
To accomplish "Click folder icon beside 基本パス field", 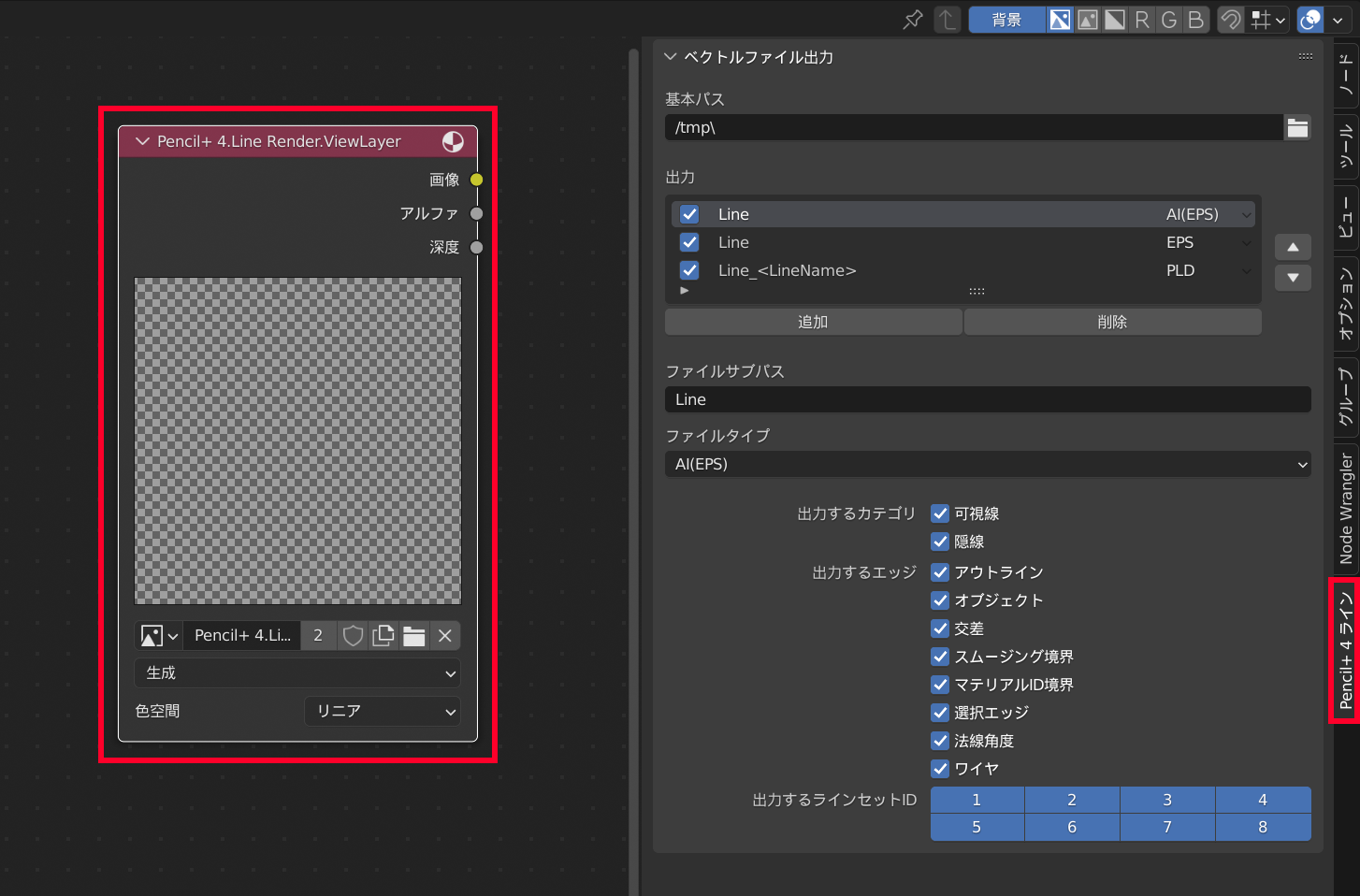I will (x=1297, y=128).
